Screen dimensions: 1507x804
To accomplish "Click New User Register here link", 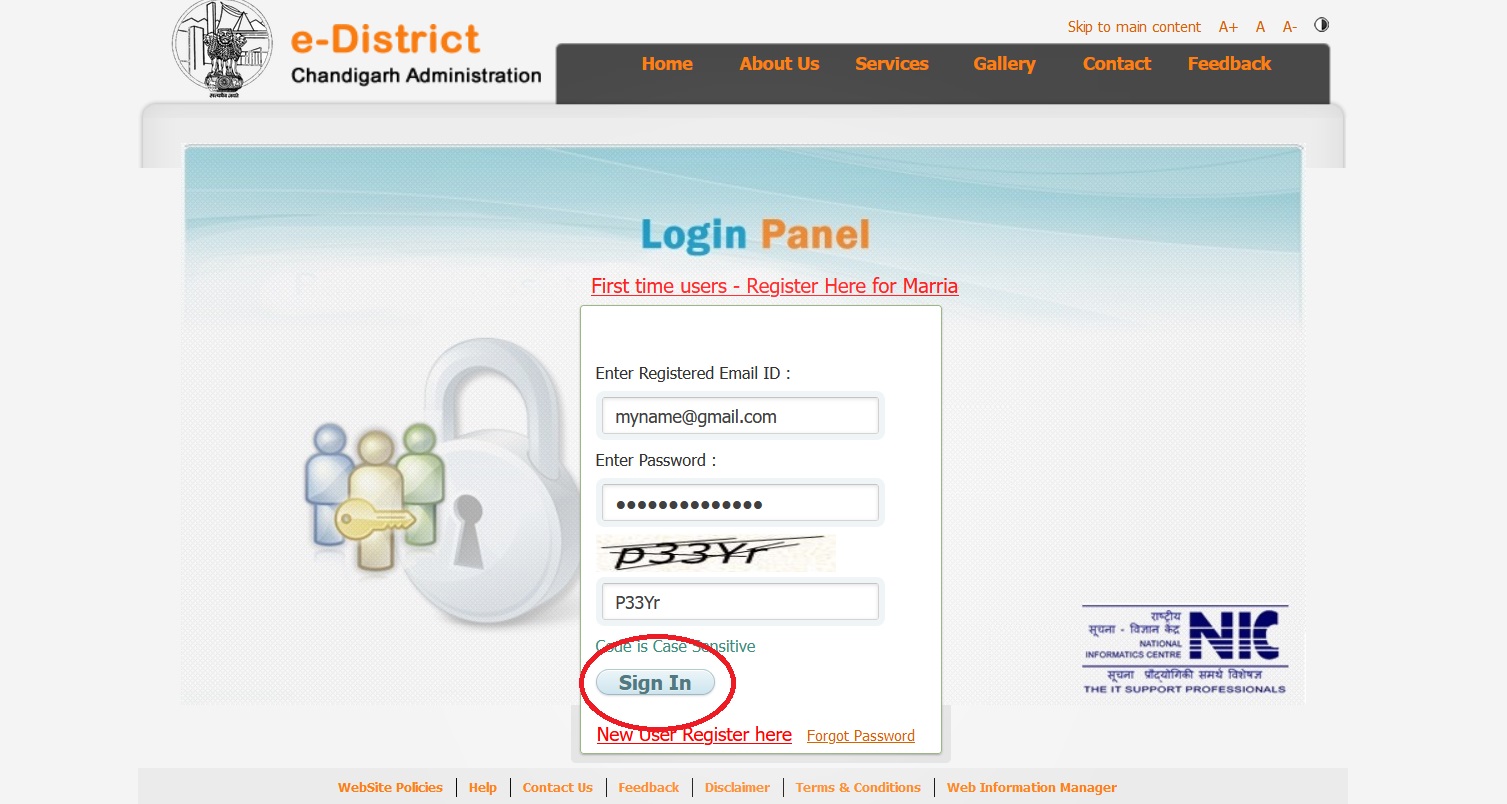I will [694, 735].
